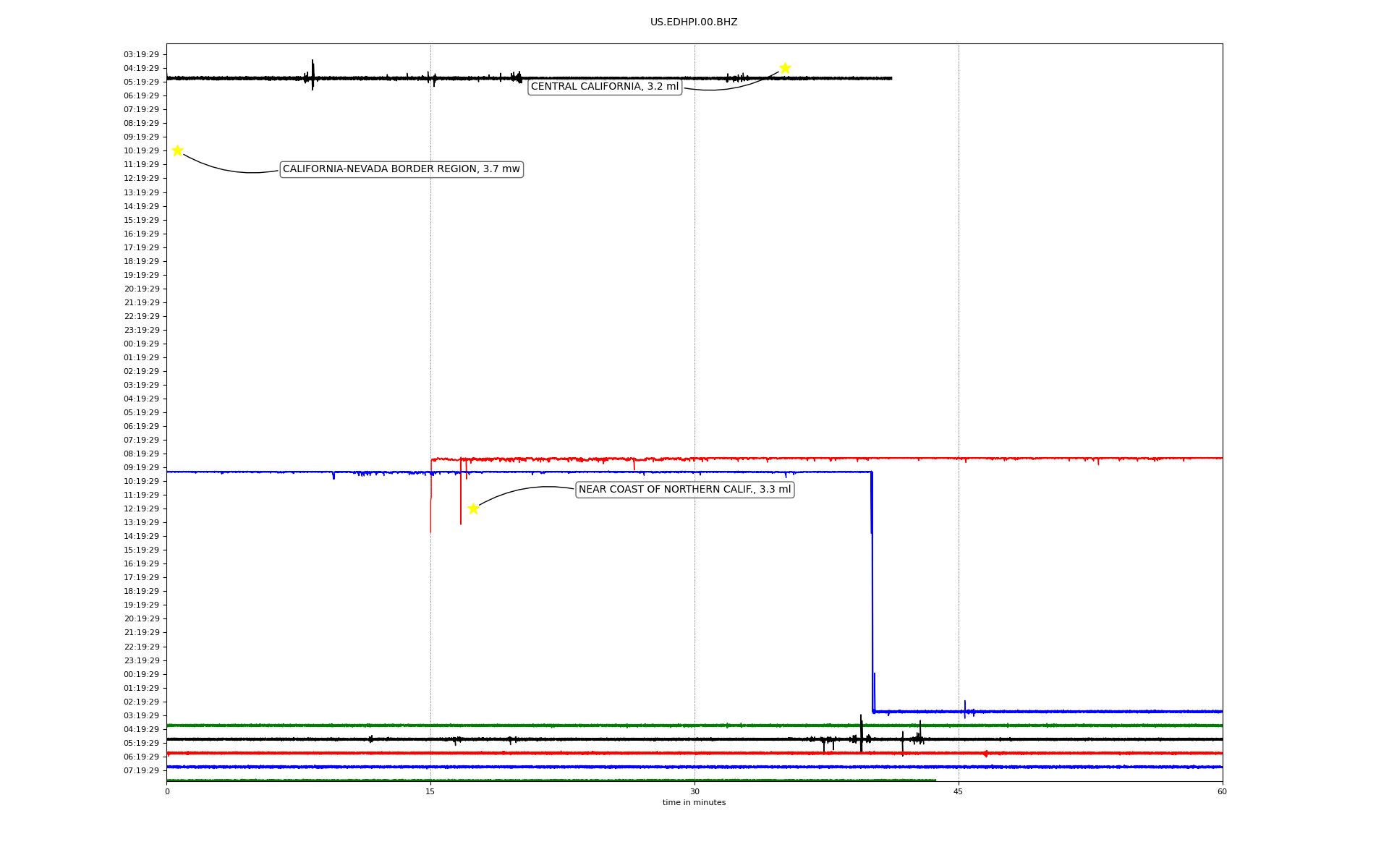Click the yellow star near Central California label
Screen dimensions: 1389x868
[785, 68]
